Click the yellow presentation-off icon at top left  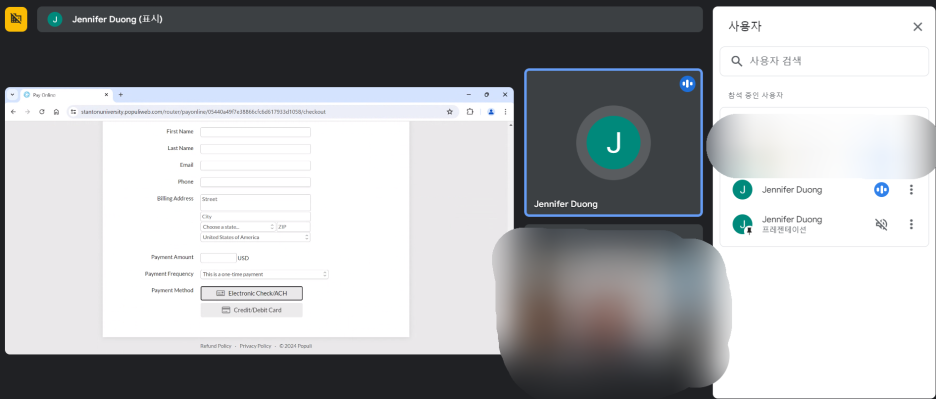coord(16,19)
